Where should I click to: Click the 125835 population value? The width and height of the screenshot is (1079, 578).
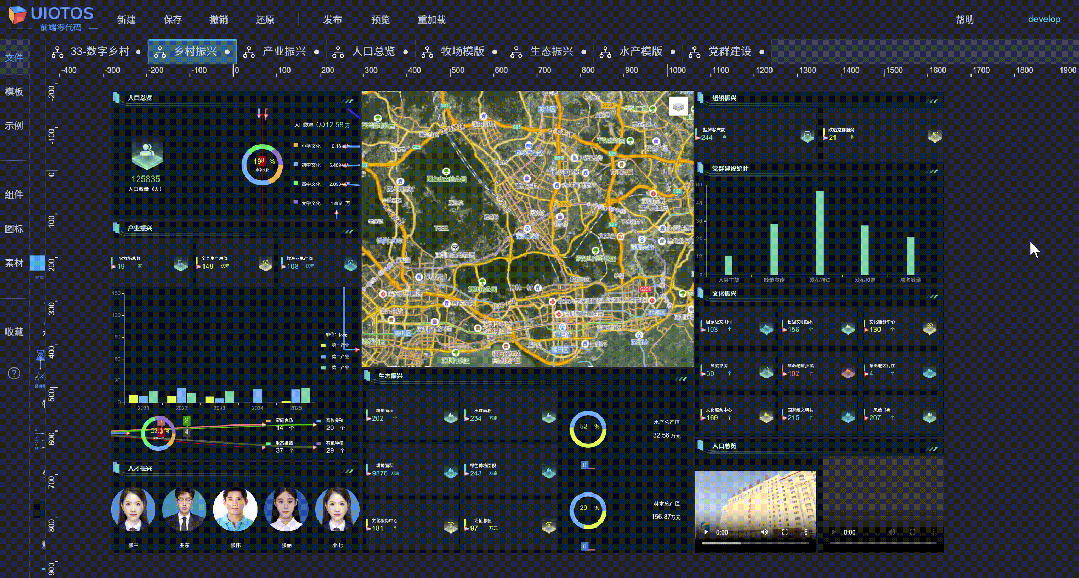(x=145, y=179)
